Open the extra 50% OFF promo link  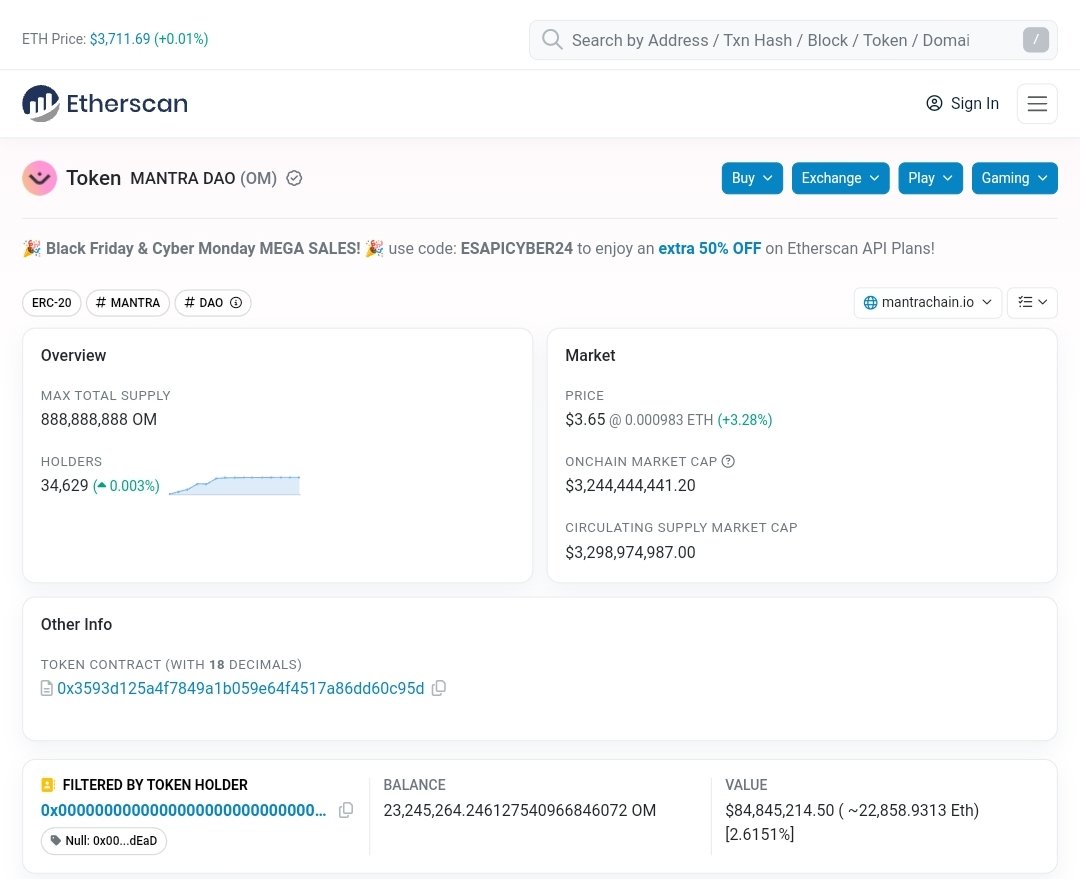[x=709, y=249]
